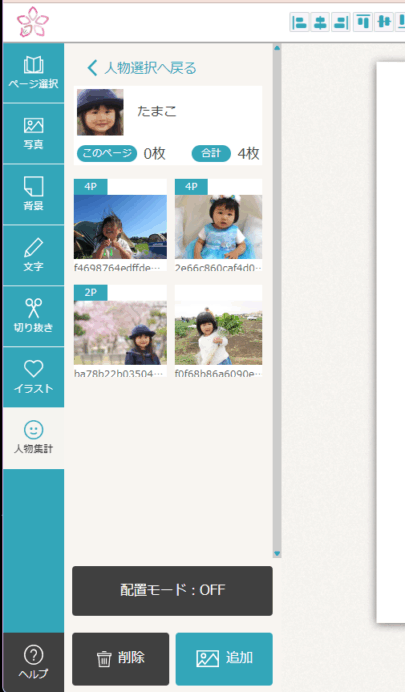
Task: Select the 切り抜き cutout scissors tool
Action: (x=34, y=316)
